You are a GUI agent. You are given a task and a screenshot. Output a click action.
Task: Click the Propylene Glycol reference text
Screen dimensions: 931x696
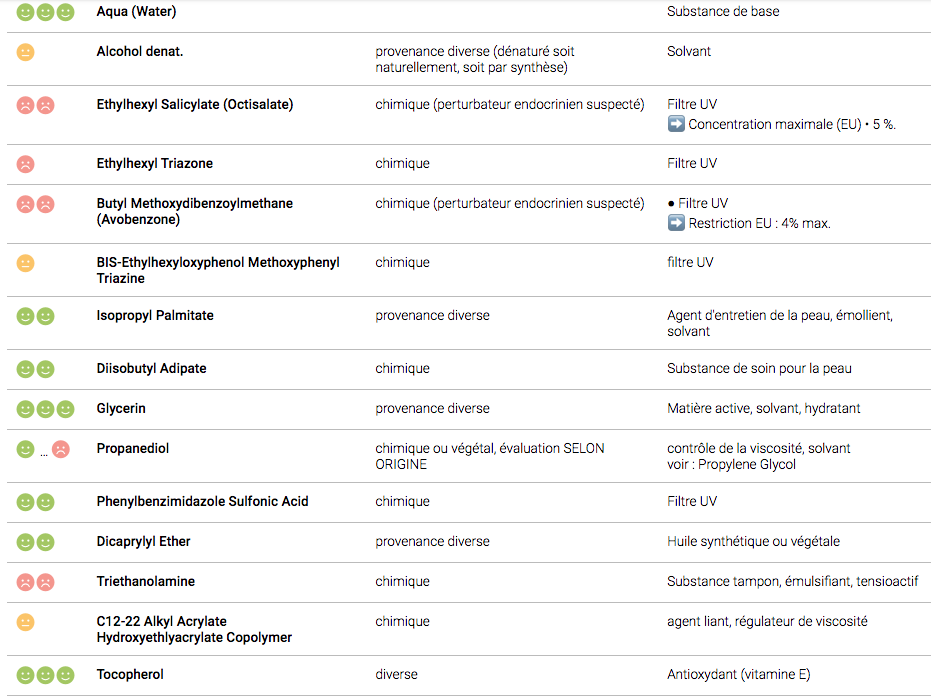[747, 464]
